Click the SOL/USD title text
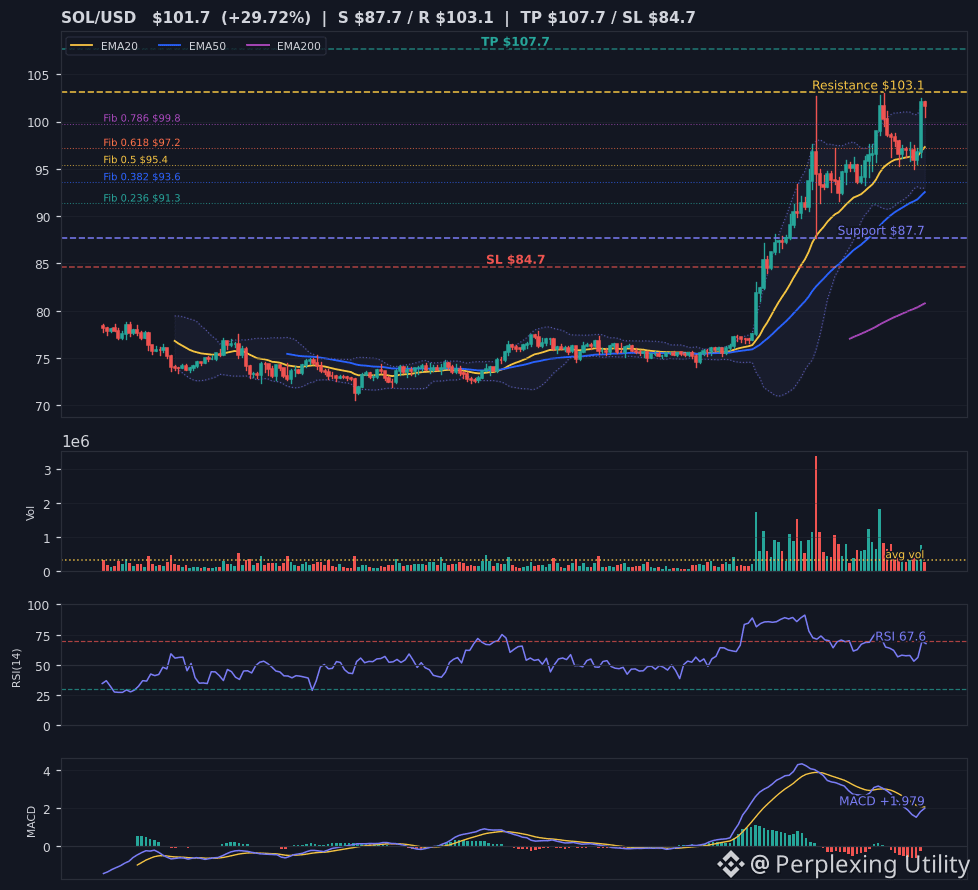Image resolution: width=978 pixels, height=890 pixels. [99, 17]
